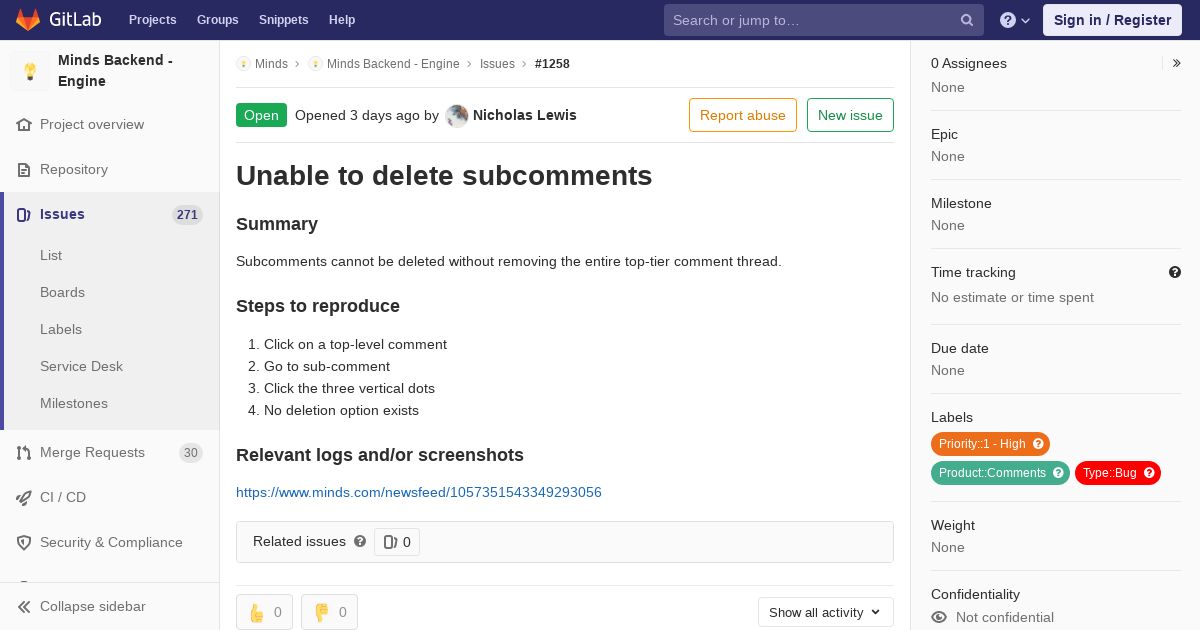Click the Merge Requests count badge 30

point(190,453)
